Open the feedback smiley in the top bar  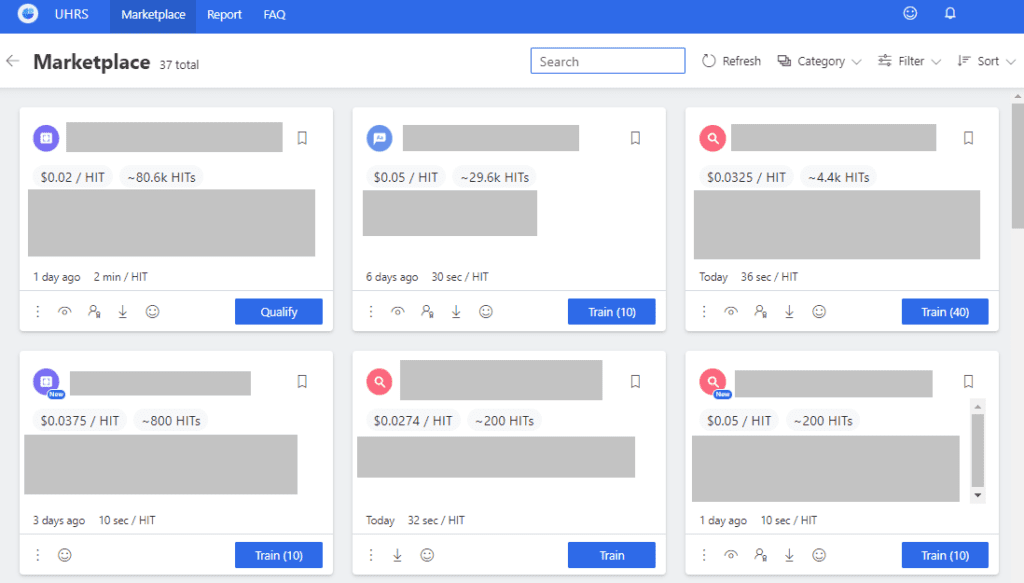[x=910, y=13]
